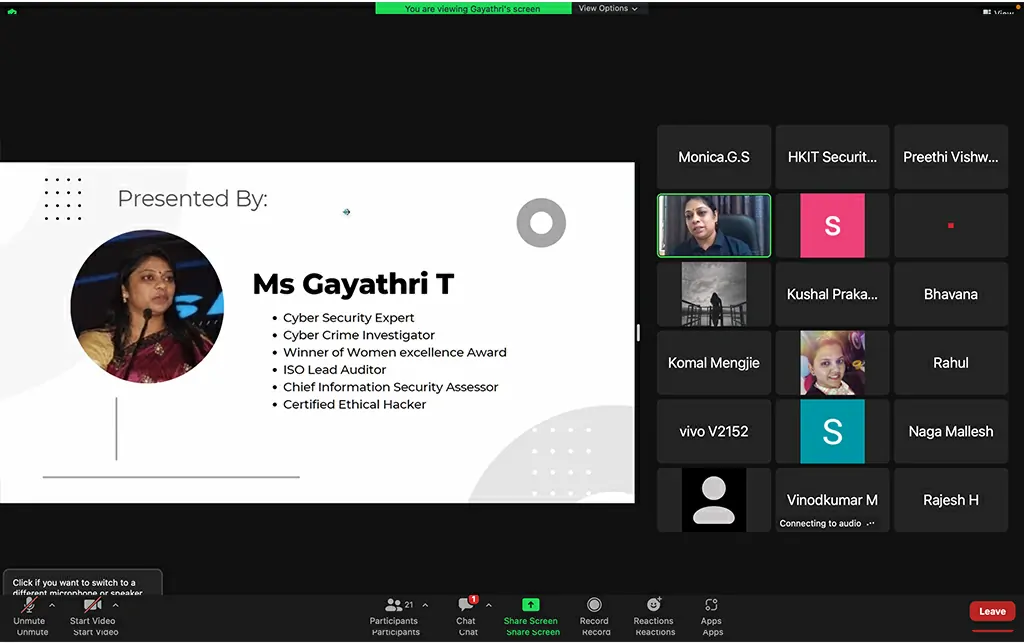Open the View Options dropdown

[608, 8]
